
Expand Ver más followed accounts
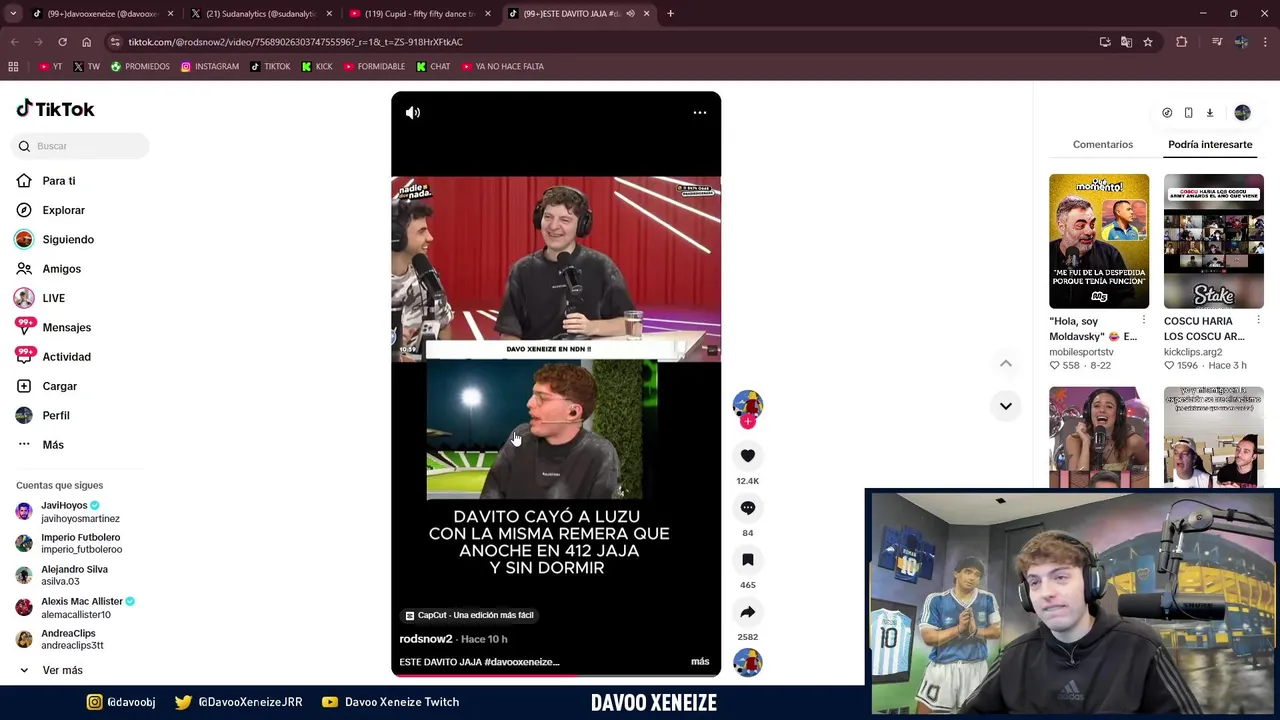click(x=62, y=670)
